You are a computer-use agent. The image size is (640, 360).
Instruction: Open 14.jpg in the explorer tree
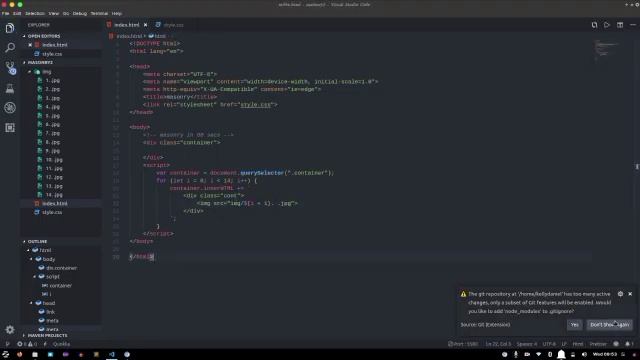pyautogui.click(x=54, y=195)
